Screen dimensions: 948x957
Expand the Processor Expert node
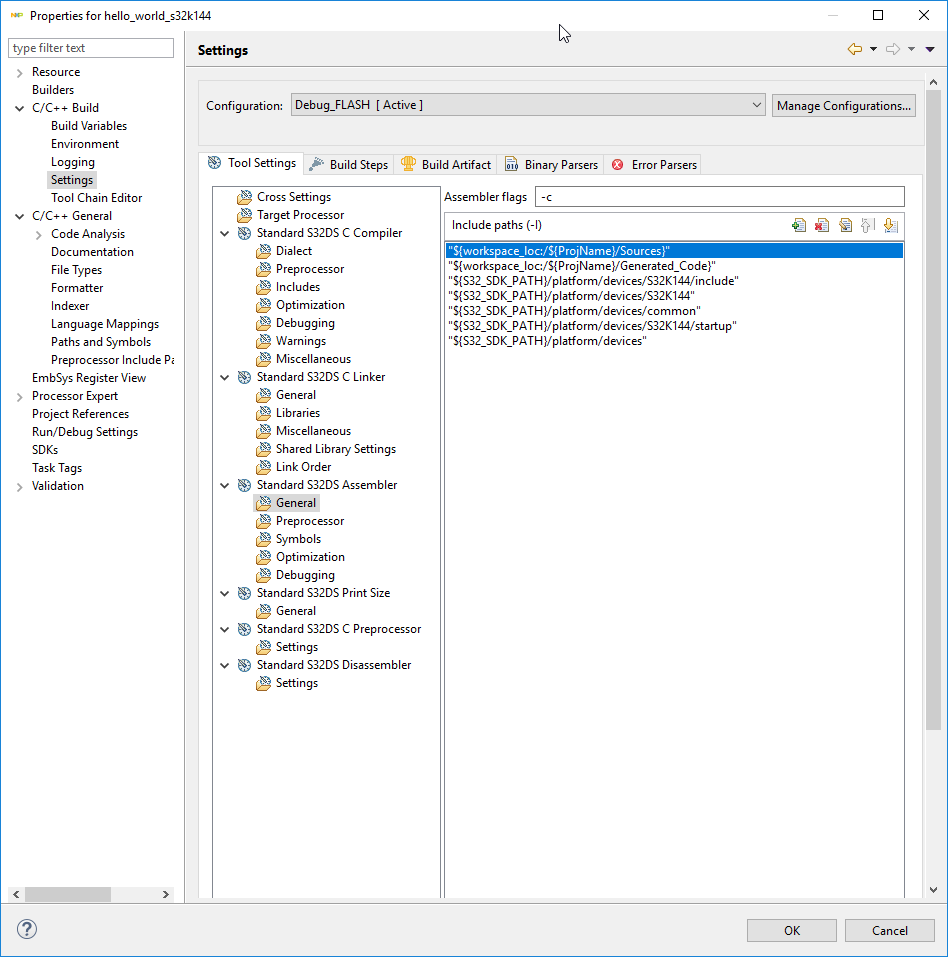click(20, 397)
